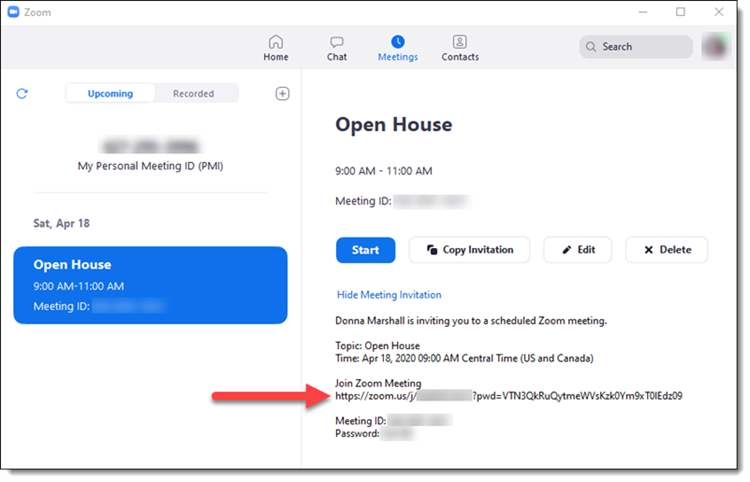Click the Topic: Open House line
This screenshot has width=750, height=482.
click(377, 345)
